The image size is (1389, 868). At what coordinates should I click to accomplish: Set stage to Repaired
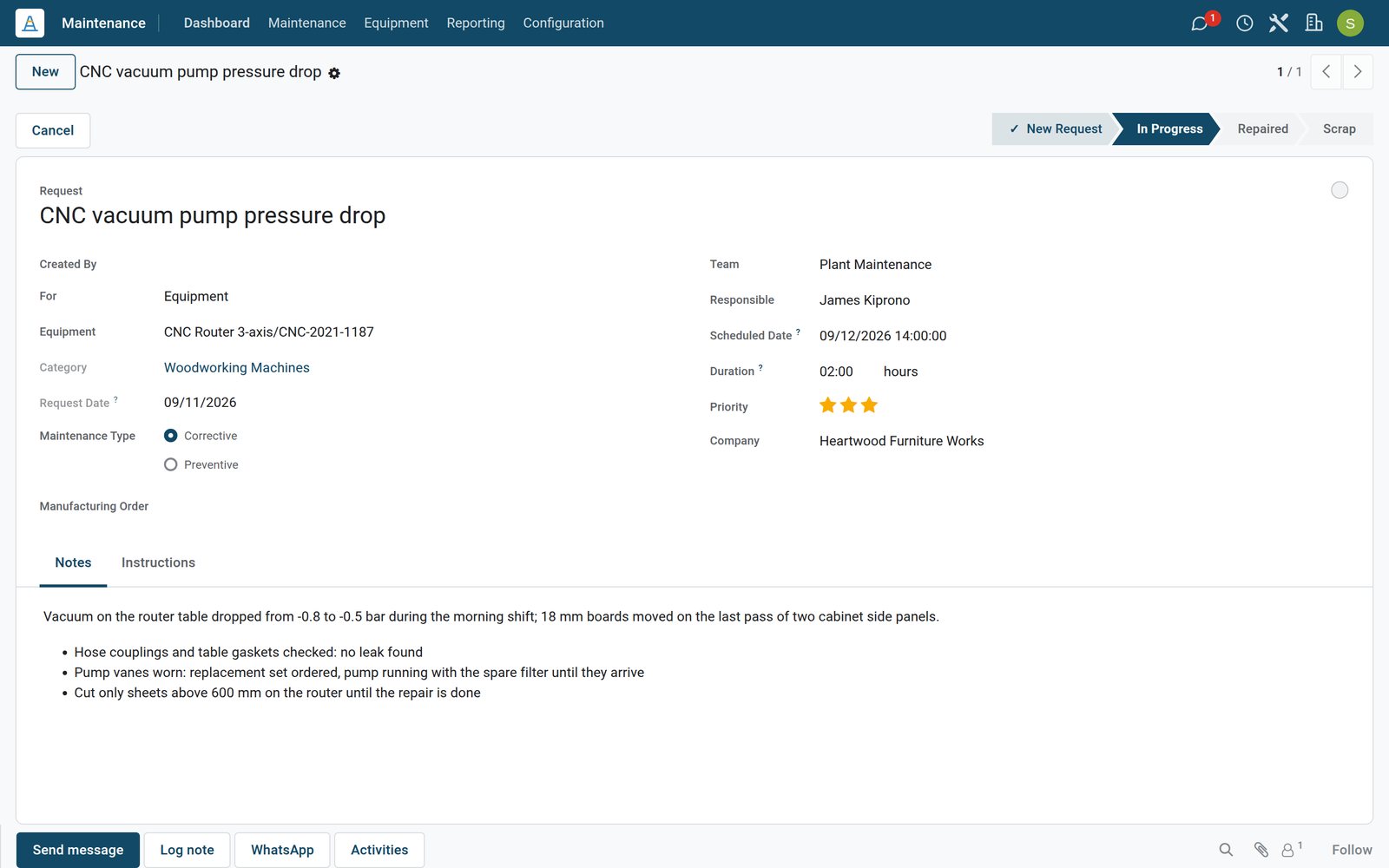tap(1262, 128)
